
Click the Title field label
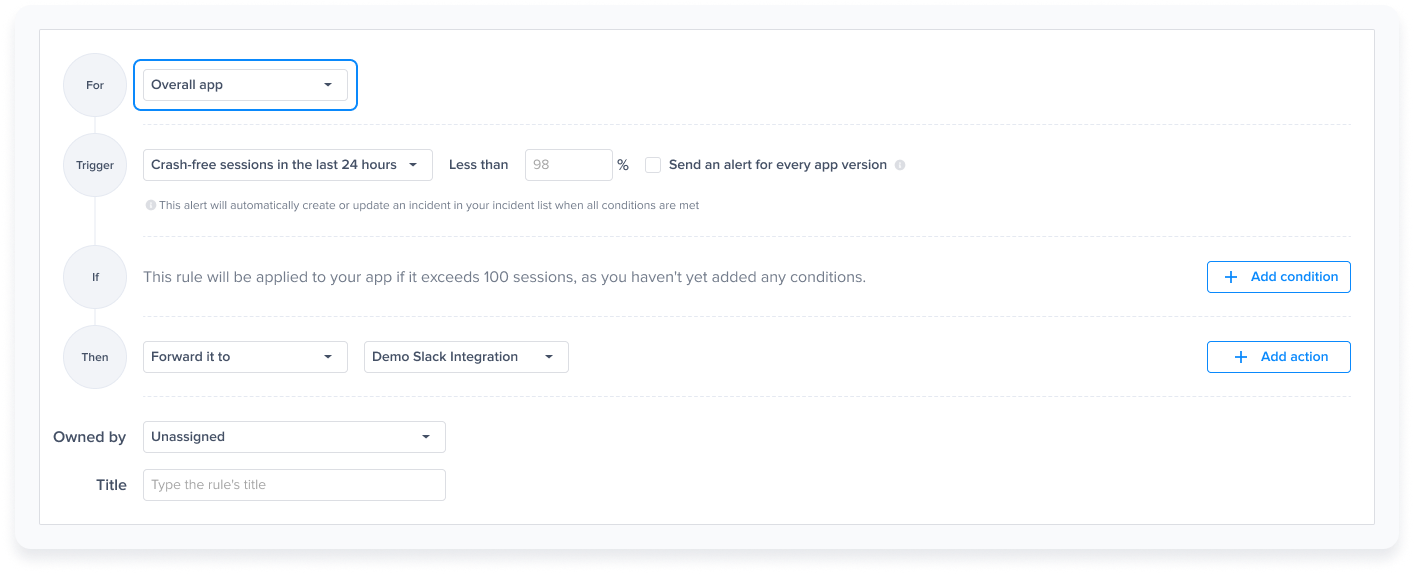pyautogui.click(x=111, y=485)
